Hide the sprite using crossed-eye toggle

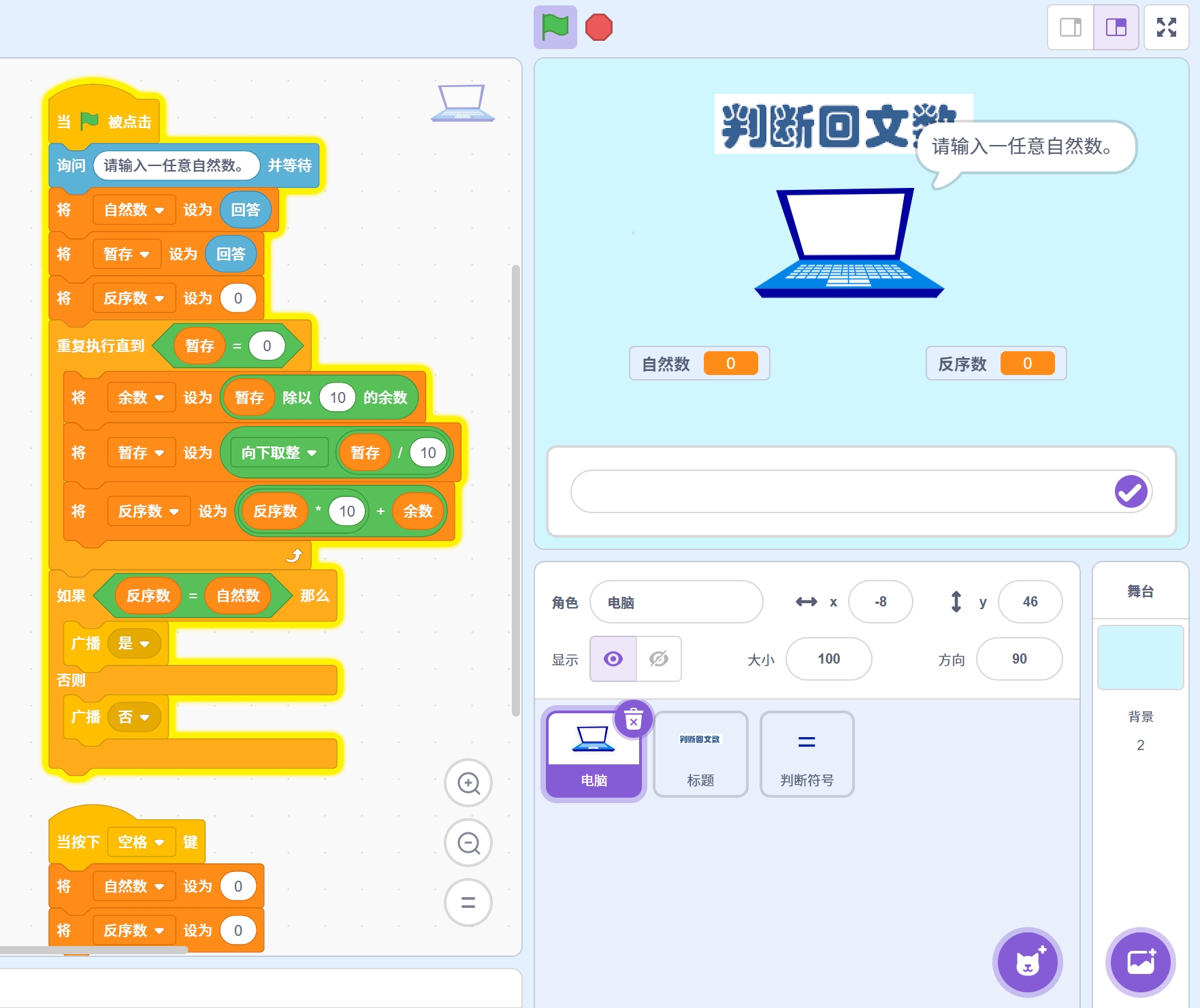[658, 659]
